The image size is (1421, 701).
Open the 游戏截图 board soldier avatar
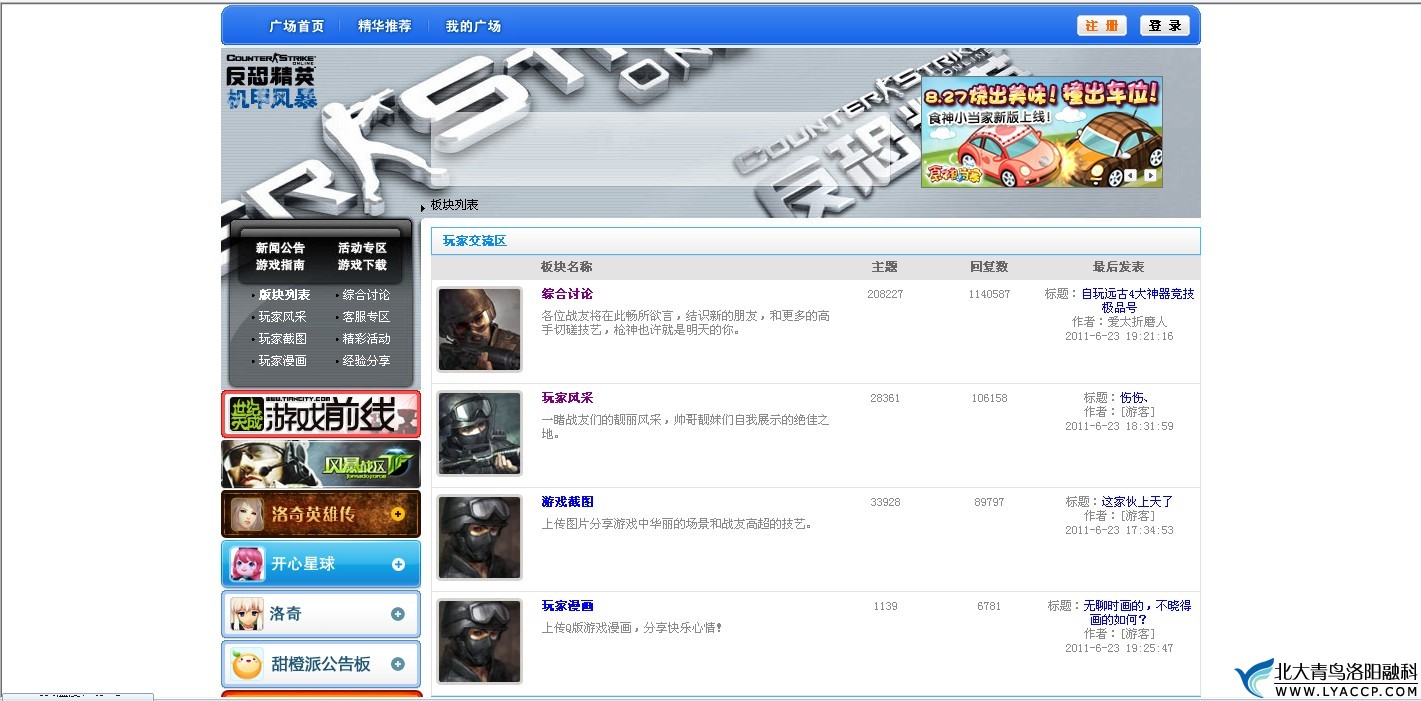(480, 538)
